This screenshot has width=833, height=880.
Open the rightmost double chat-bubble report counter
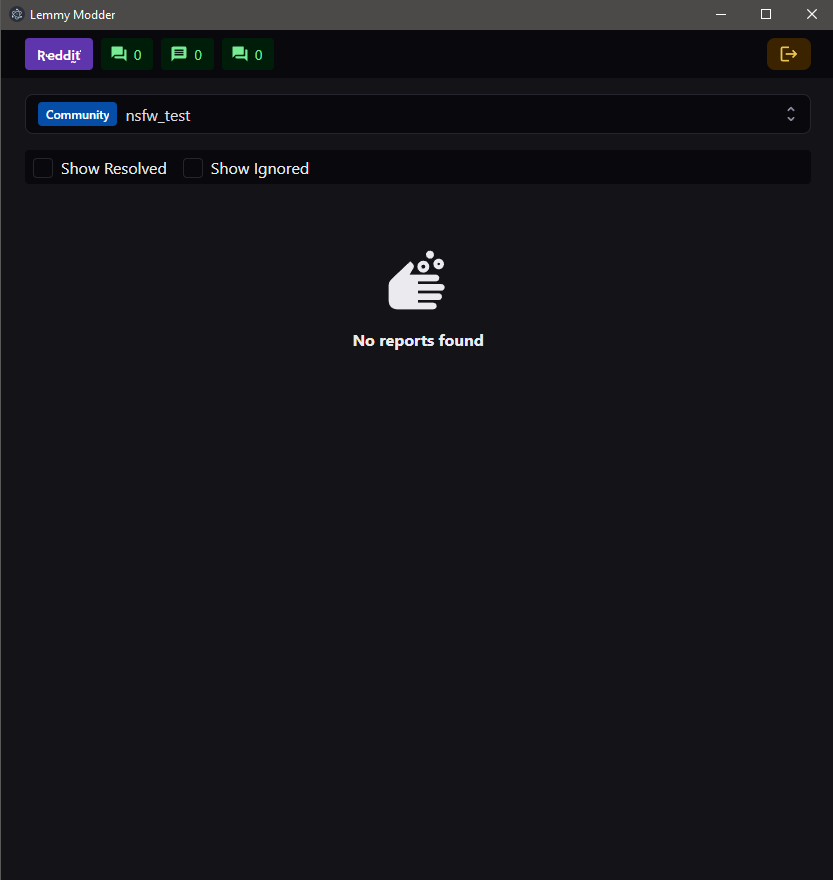point(248,54)
